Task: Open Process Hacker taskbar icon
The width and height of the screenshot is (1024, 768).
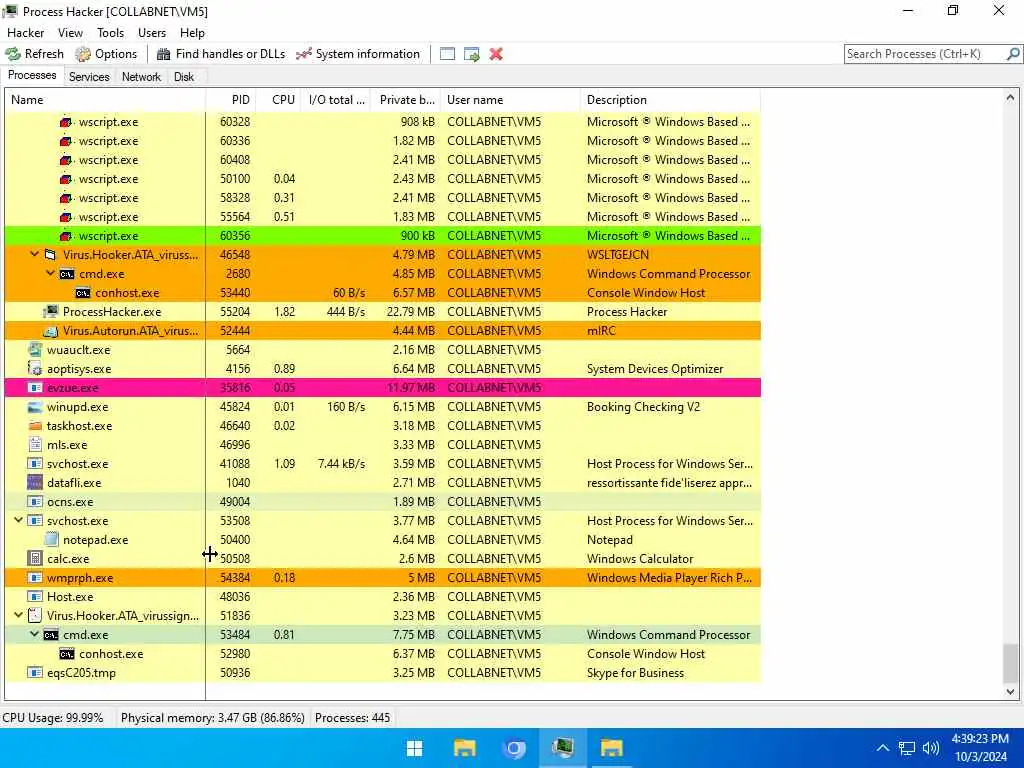Action: click(562, 748)
